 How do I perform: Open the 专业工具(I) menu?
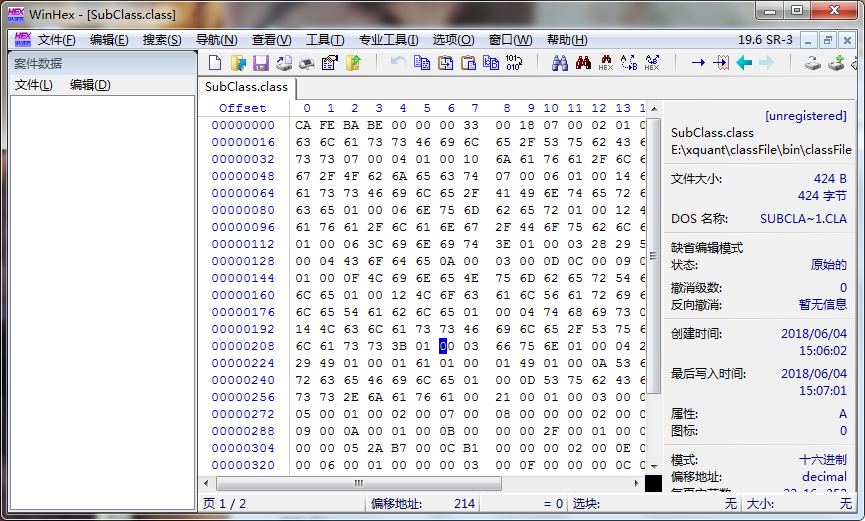pyautogui.click(x=388, y=40)
